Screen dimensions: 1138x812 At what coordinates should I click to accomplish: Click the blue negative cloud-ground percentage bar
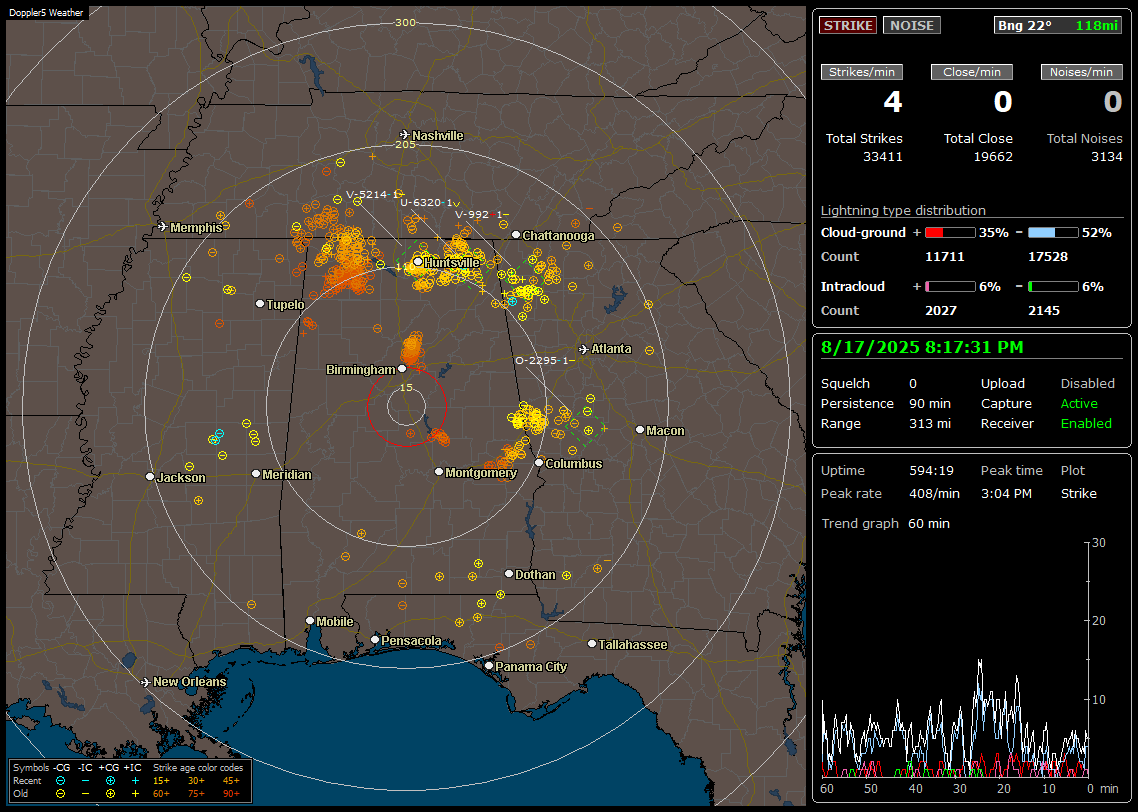pyautogui.click(x=1053, y=233)
